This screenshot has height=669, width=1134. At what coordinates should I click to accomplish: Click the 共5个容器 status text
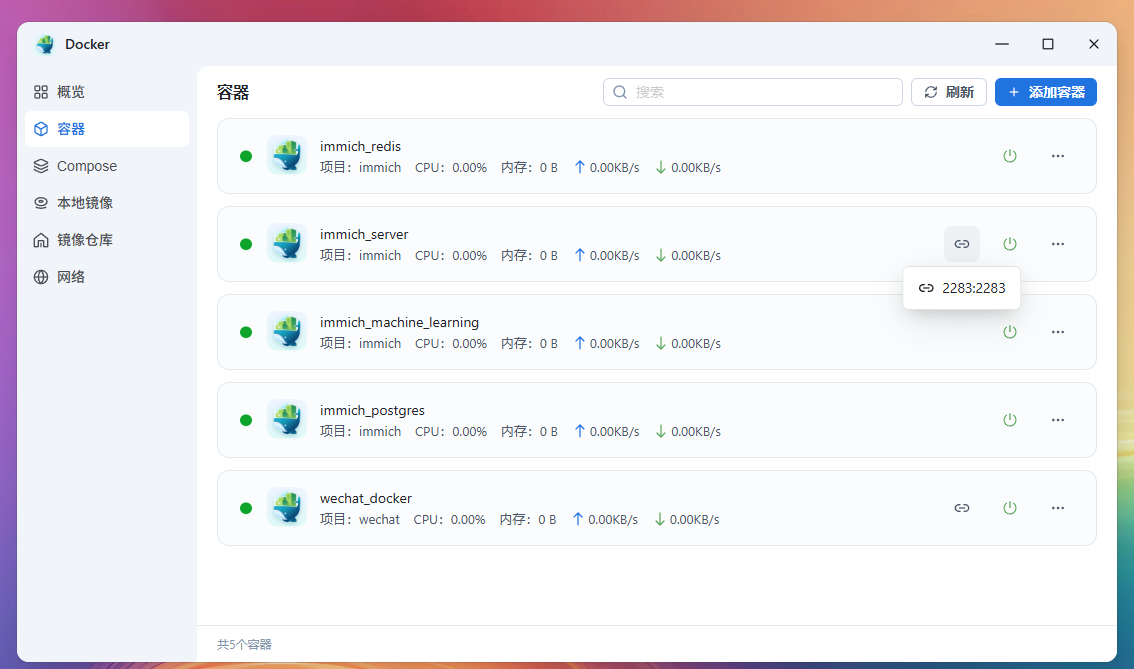(244, 644)
